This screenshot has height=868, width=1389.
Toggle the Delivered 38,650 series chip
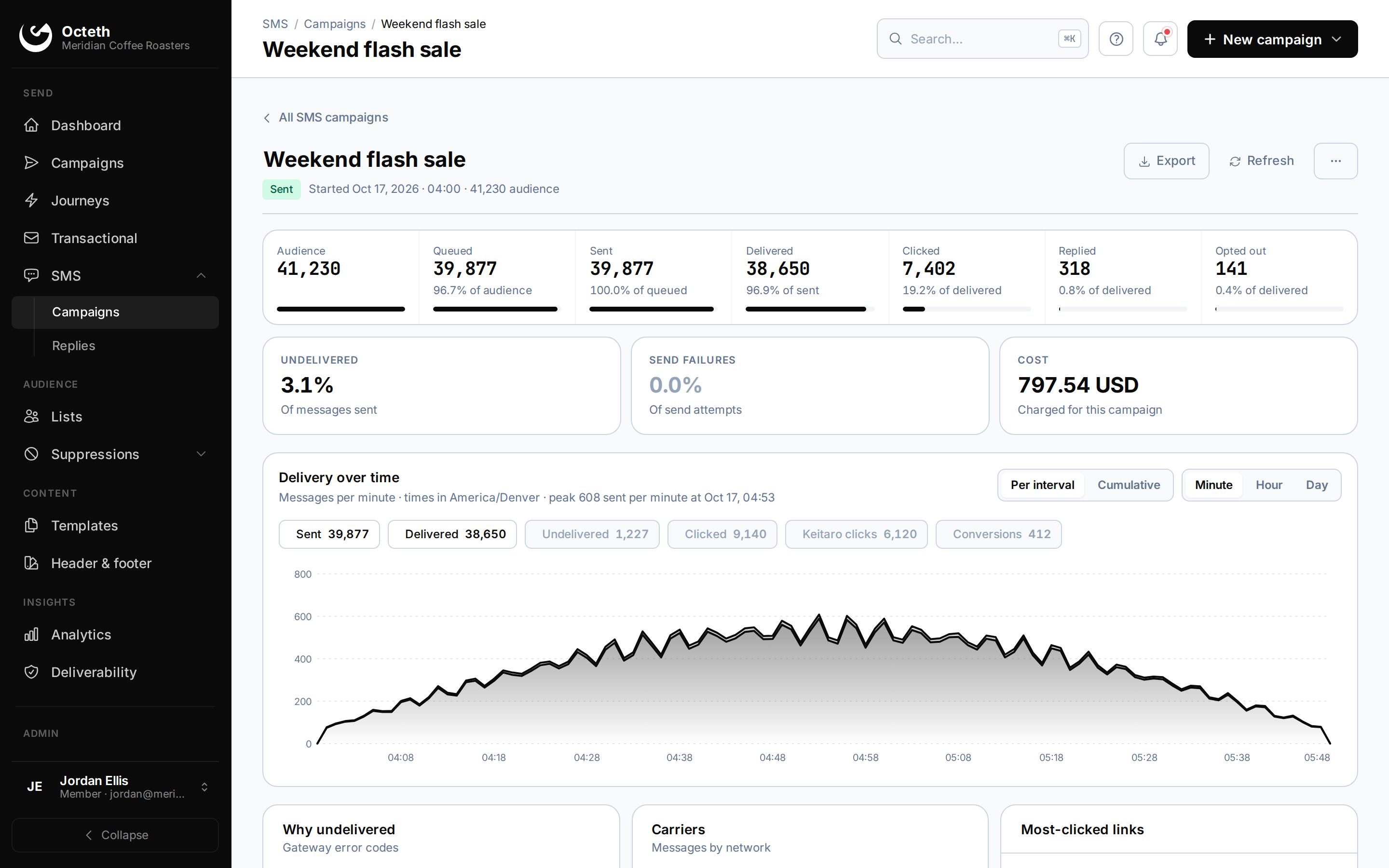point(452,534)
